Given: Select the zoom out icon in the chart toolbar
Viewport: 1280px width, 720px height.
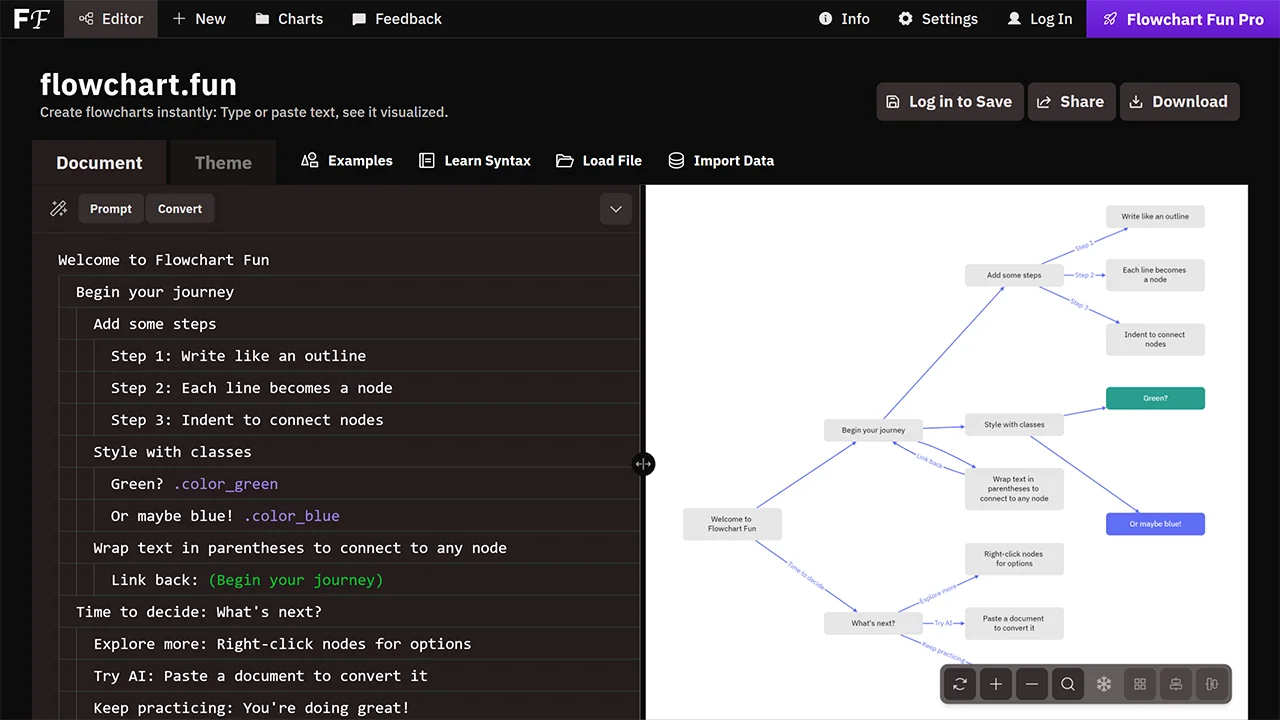Looking at the screenshot, I should pos(1031,684).
